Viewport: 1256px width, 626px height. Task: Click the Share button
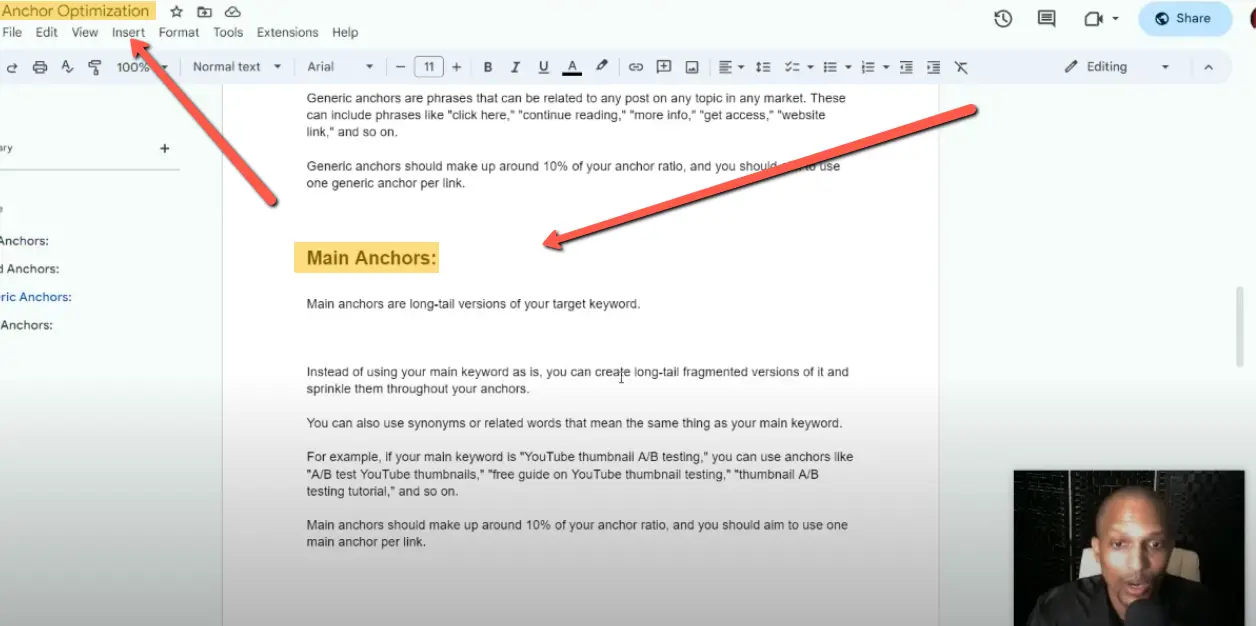pyautogui.click(x=1184, y=18)
